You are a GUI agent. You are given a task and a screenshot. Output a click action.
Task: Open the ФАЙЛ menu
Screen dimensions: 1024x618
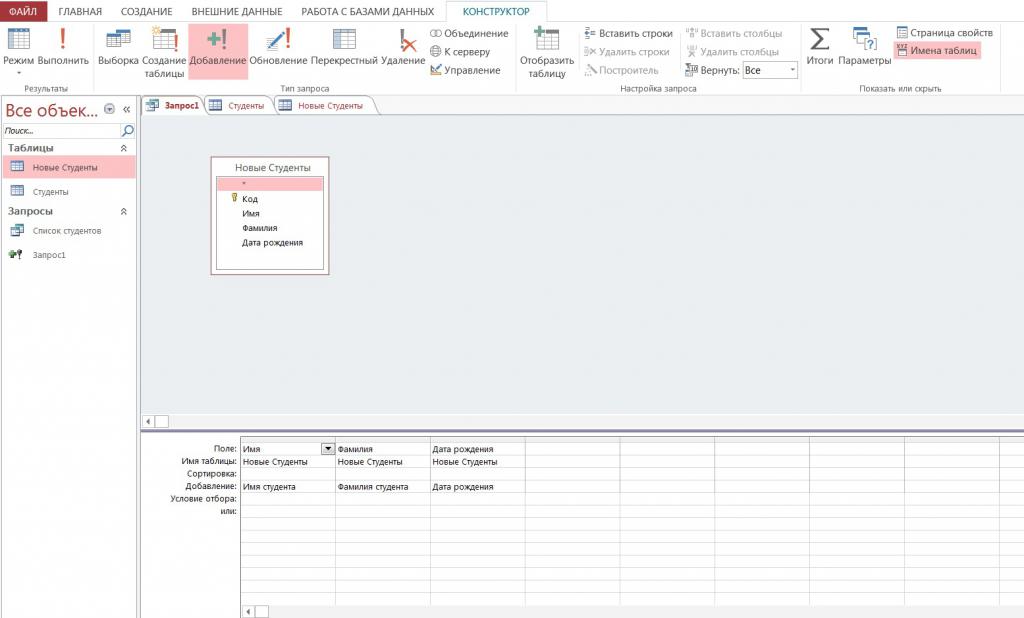pos(23,11)
